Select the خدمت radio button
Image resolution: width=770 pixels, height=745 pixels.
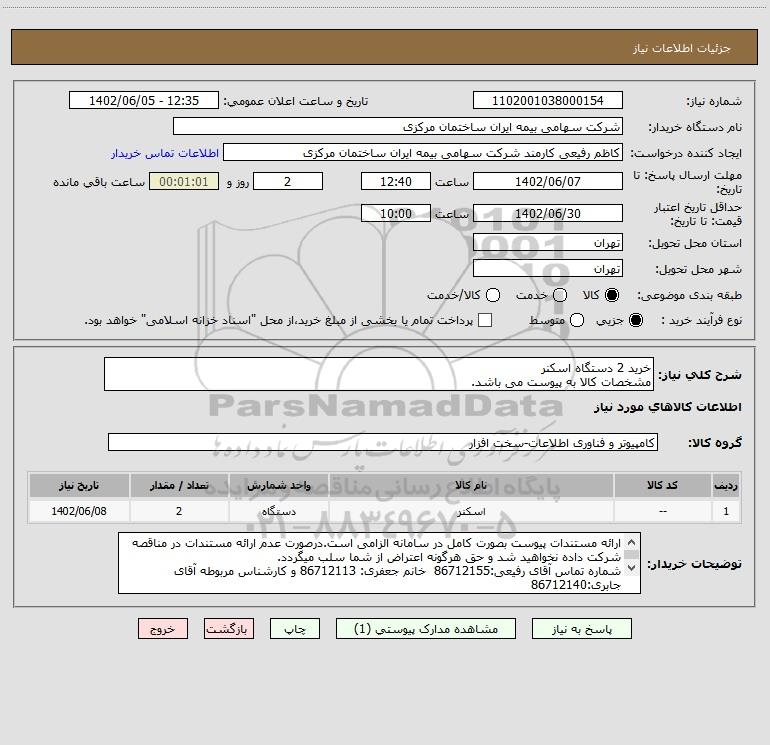pyautogui.click(x=560, y=295)
